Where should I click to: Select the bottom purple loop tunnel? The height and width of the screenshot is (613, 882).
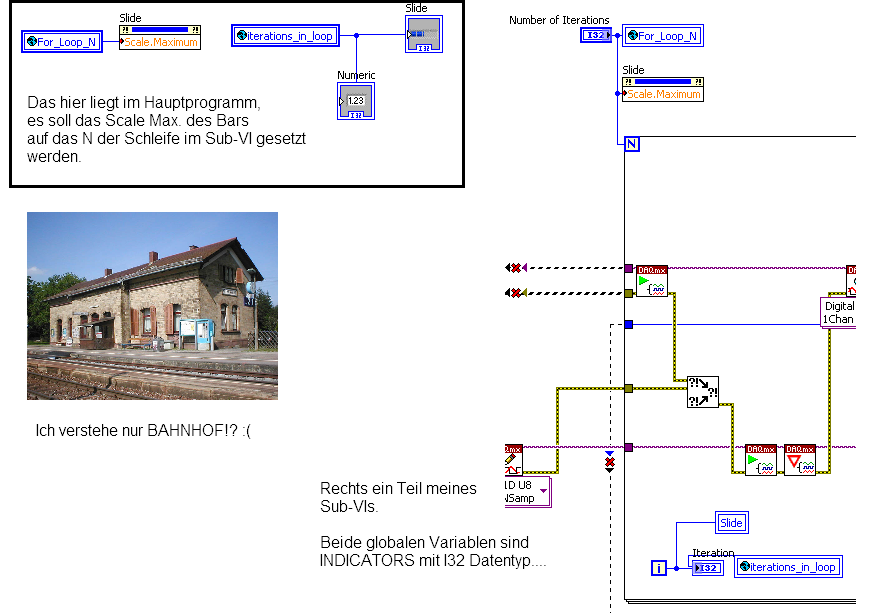pyautogui.click(x=629, y=448)
